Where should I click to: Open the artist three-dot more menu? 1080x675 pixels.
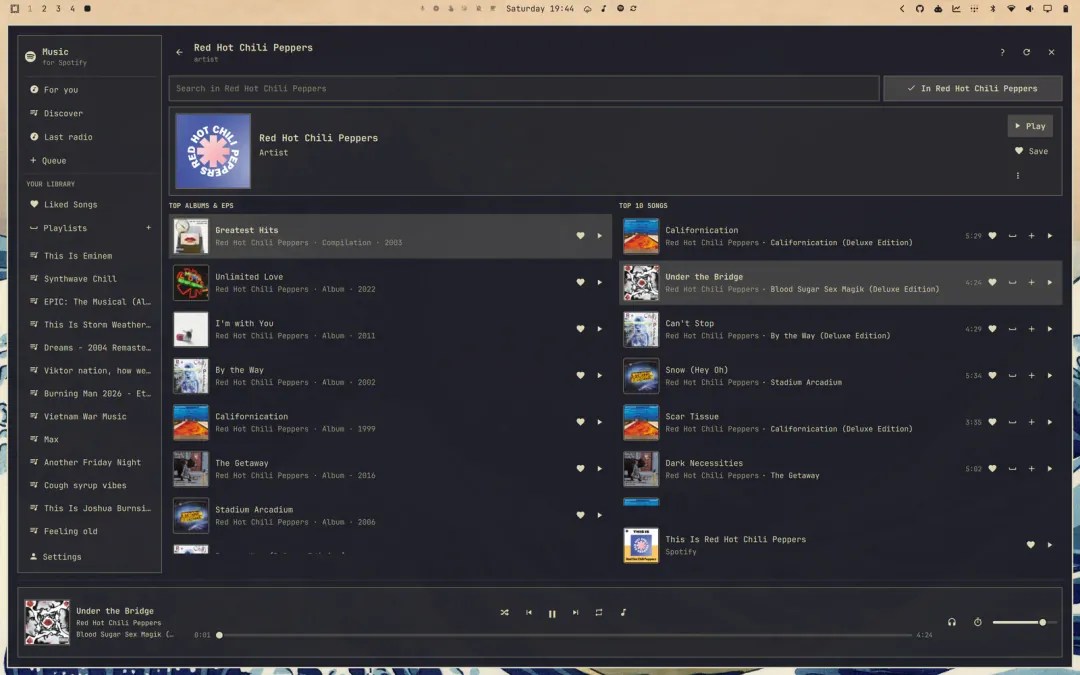pyautogui.click(x=1017, y=176)
